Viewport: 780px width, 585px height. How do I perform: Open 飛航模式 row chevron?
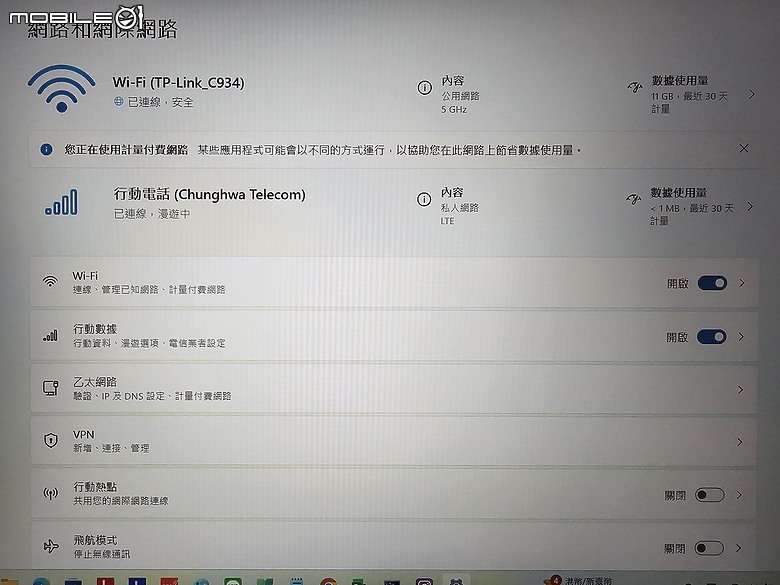pos(739,548)
